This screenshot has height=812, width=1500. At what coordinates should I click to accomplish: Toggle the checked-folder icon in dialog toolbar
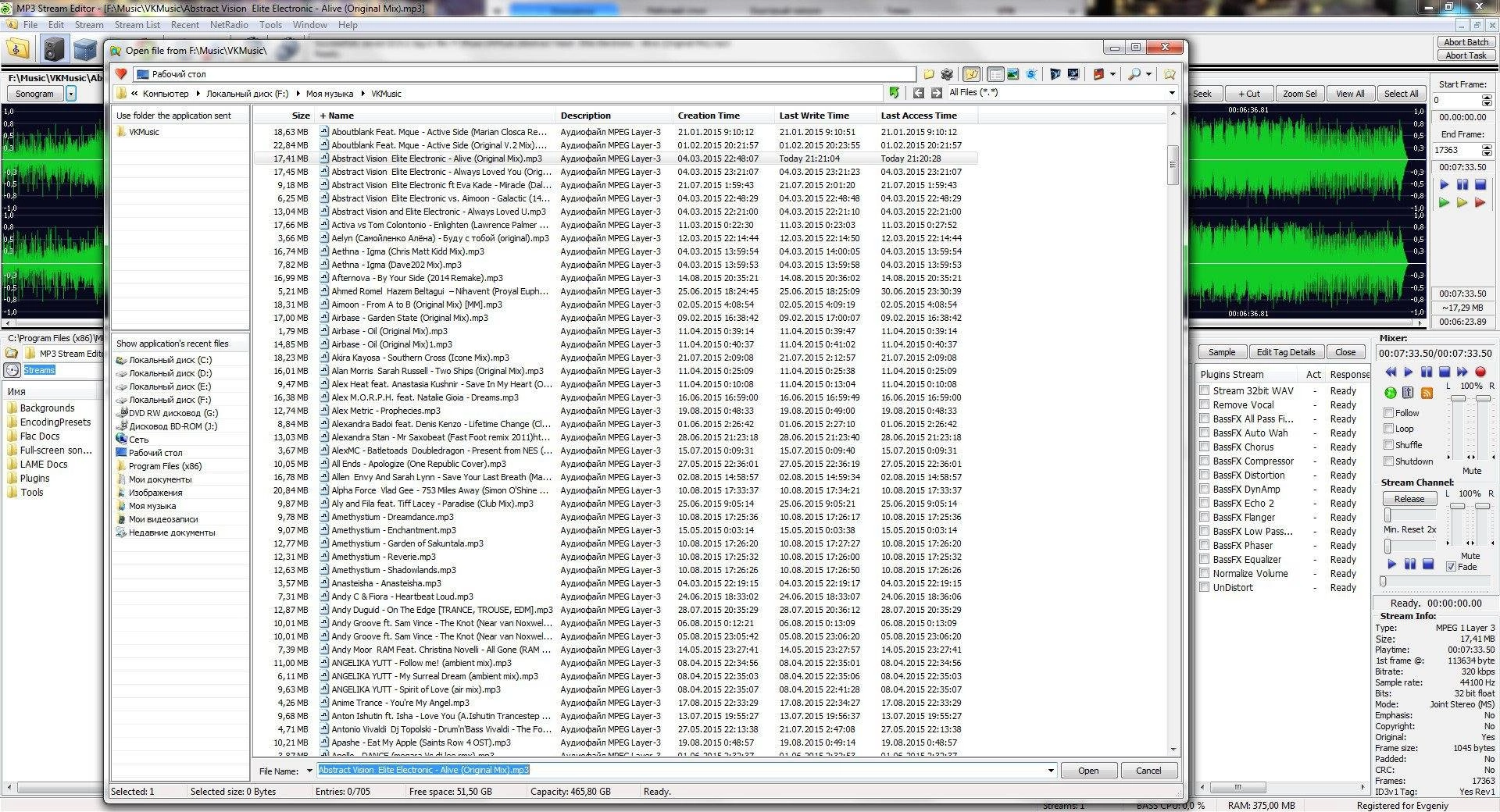[x=971, y=74]
